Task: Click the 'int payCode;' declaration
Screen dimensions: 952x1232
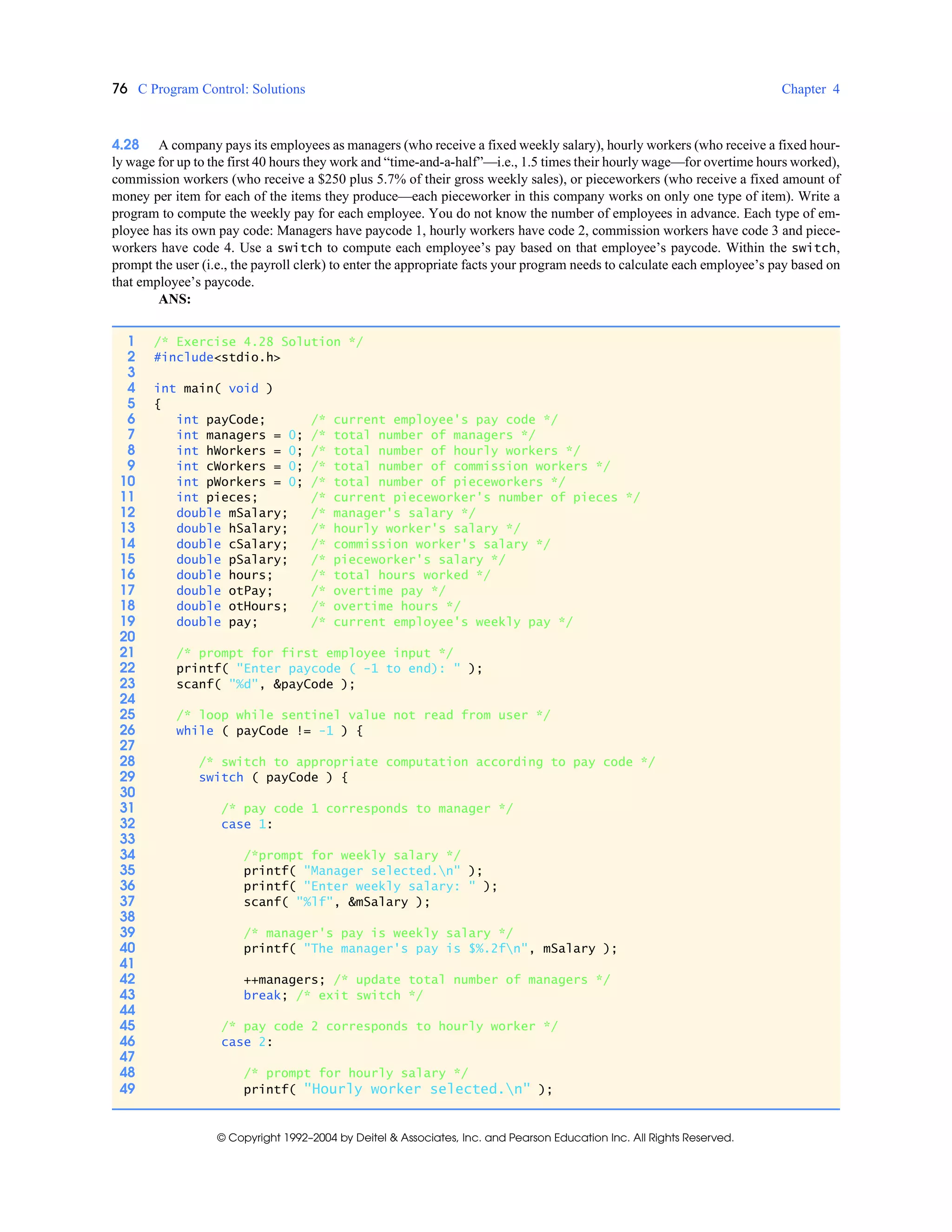Action: click(220, 420)
